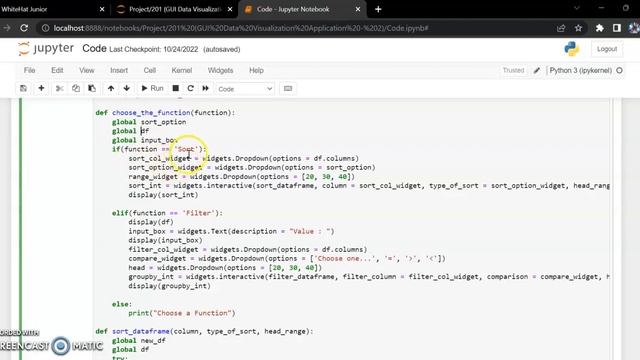Toggle the browser side panel icon

point(617,28)
